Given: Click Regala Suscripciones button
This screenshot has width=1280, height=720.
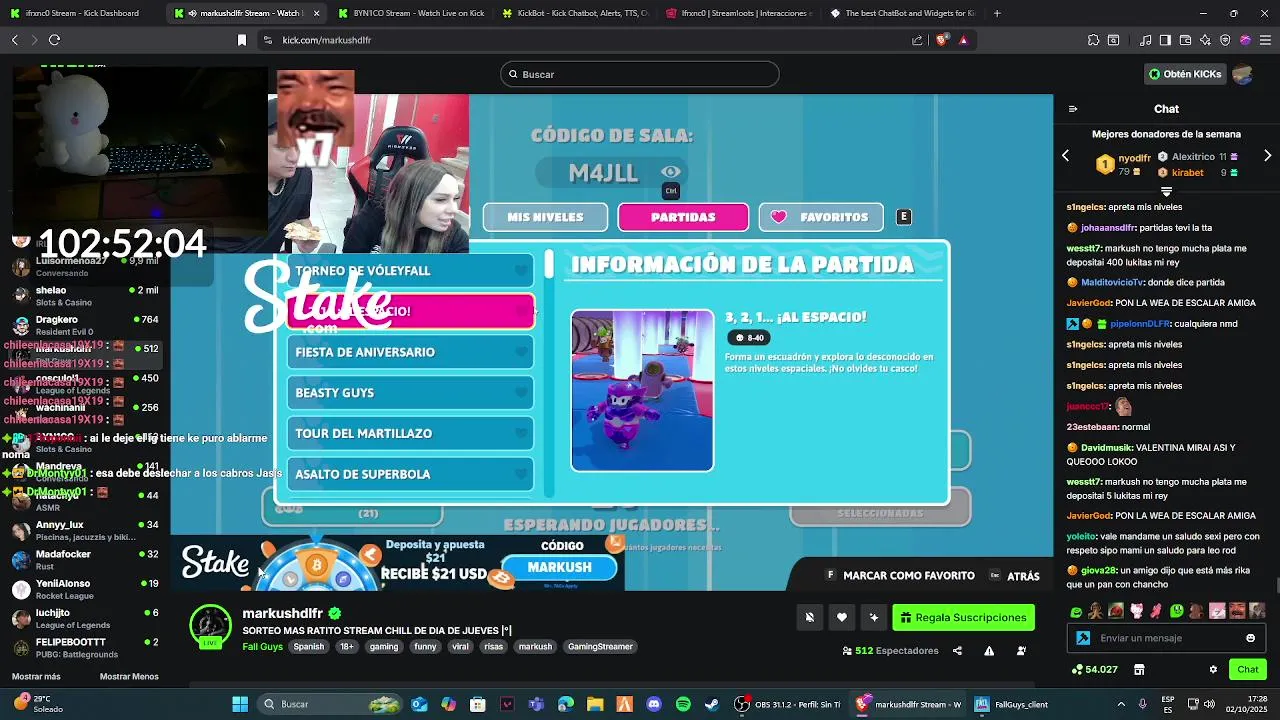Looking at the screenshot, I should [963, 617].
